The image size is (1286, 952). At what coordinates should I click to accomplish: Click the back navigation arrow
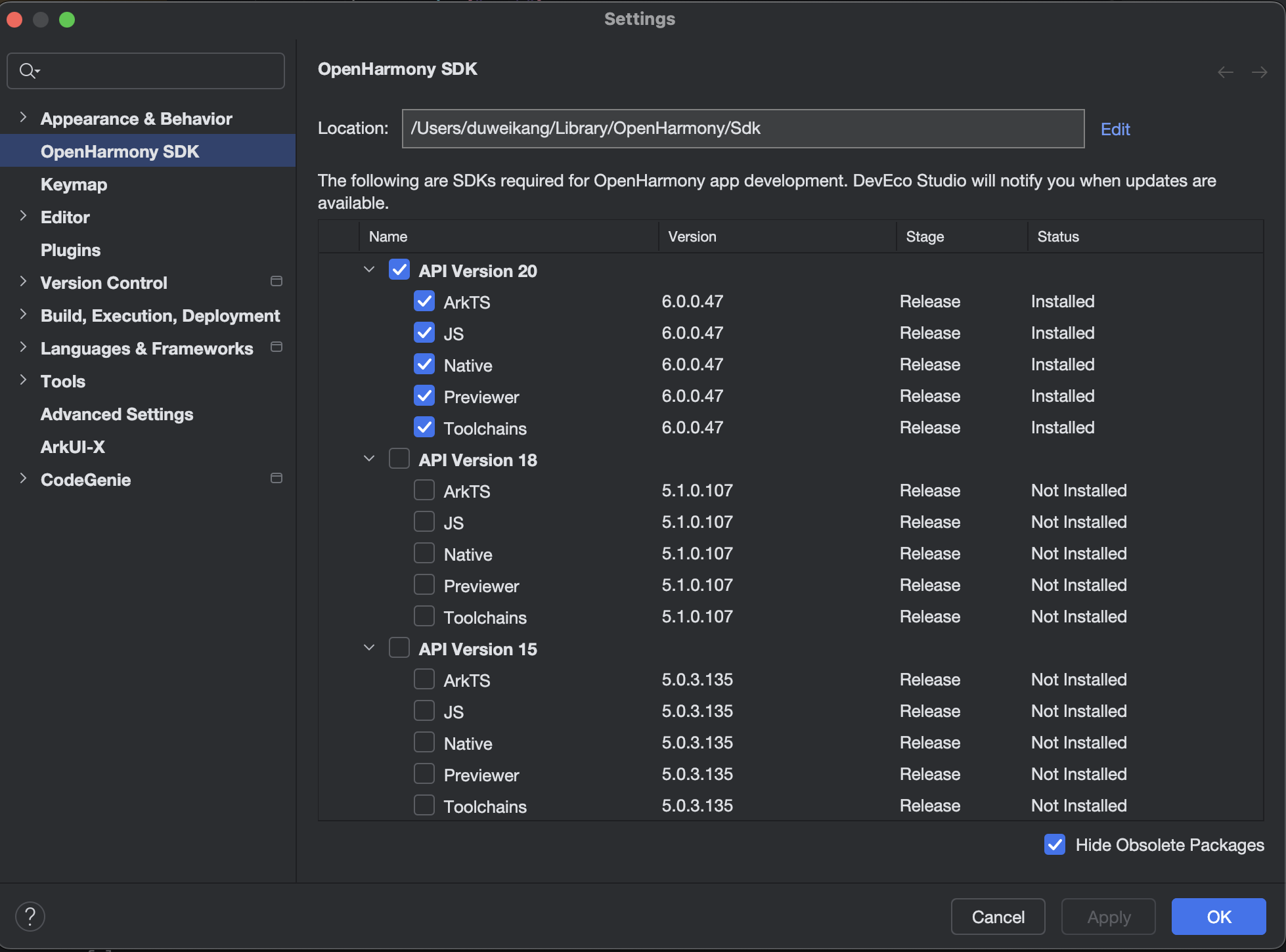(x=1225, y=72)
